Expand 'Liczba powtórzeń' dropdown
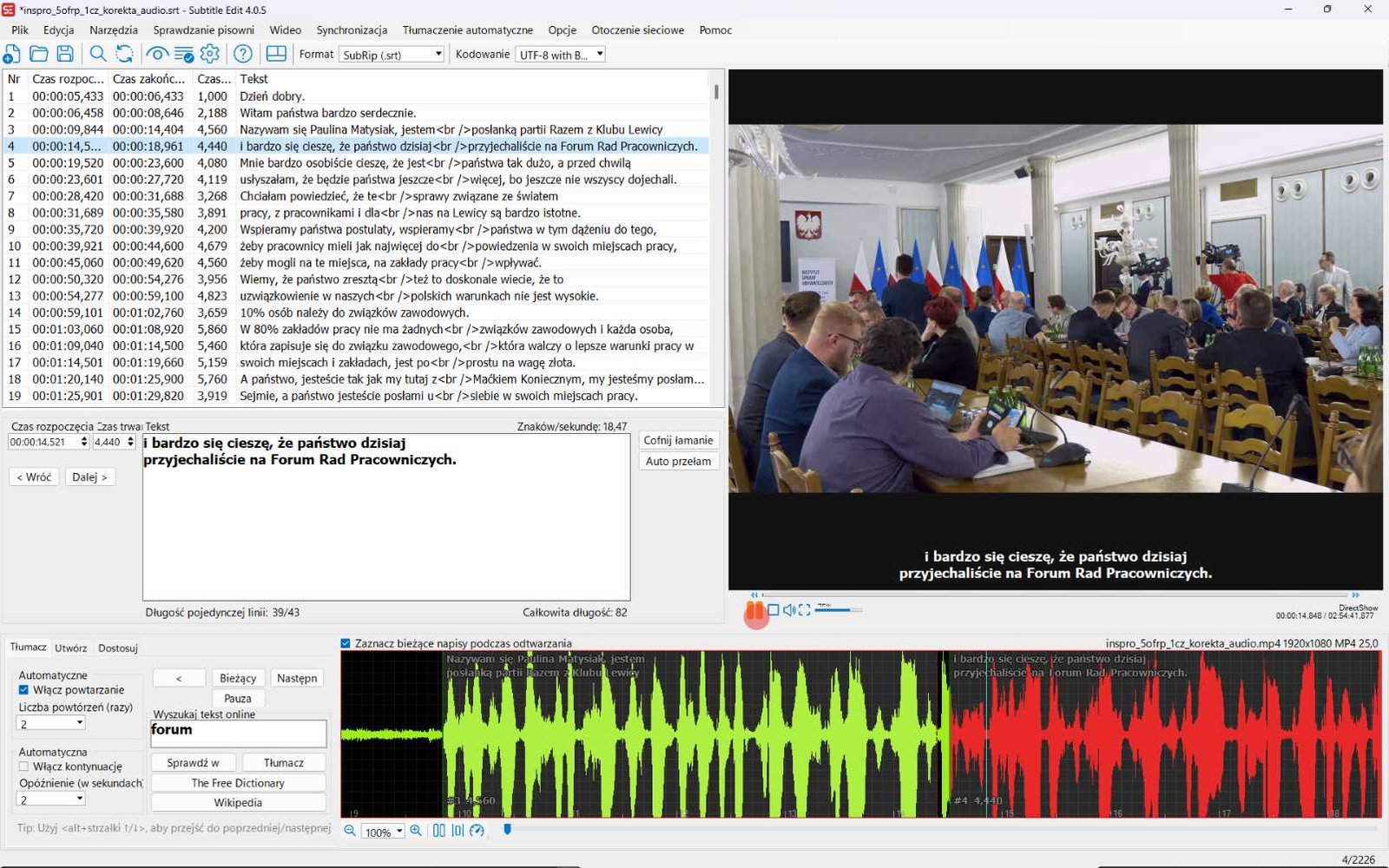This screenshot has width=1389, height=868. coord(50,723)
